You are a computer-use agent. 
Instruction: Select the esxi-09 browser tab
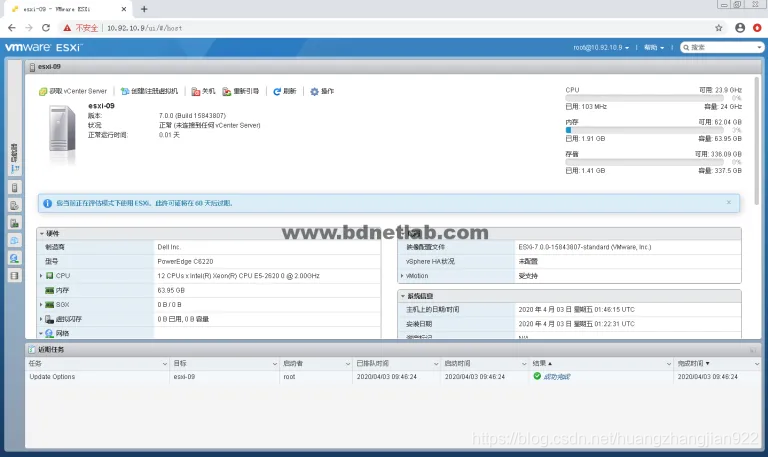pyautogui.click(x=69, y=9)
